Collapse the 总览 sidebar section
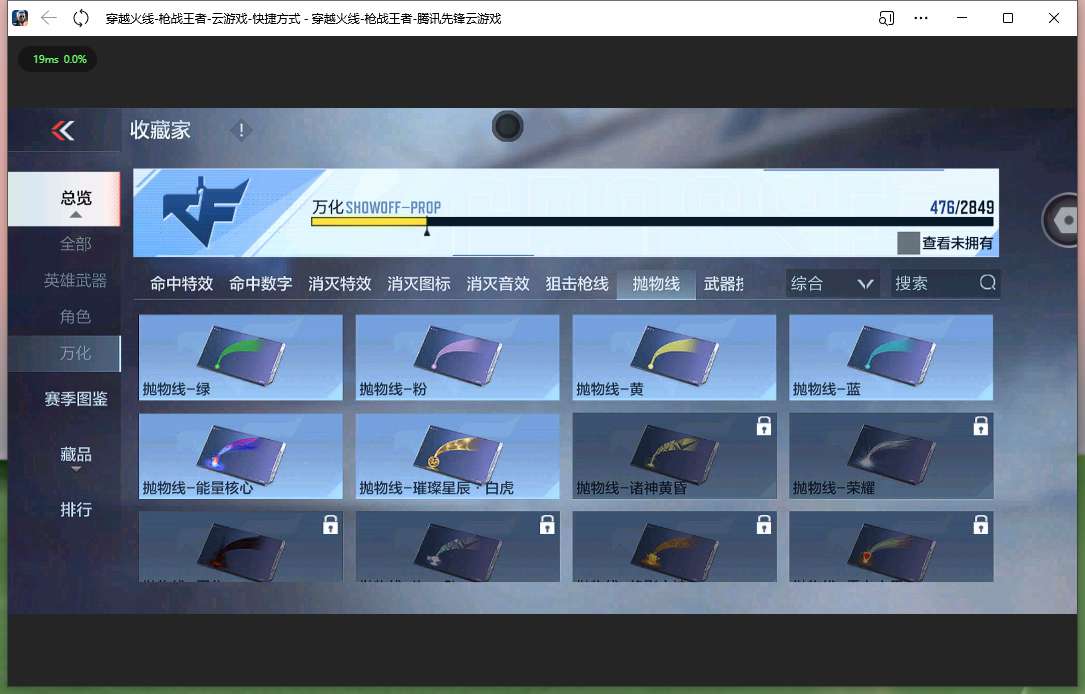Viewport: 1085px width, 694px height. (x=64, y=199)
